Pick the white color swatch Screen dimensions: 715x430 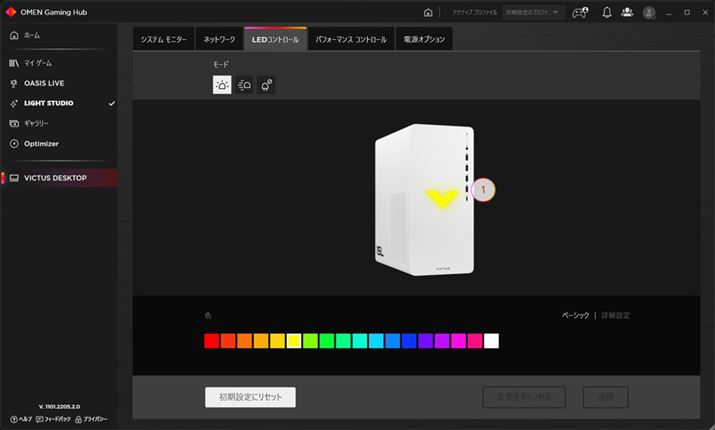(x=491, y=341)
